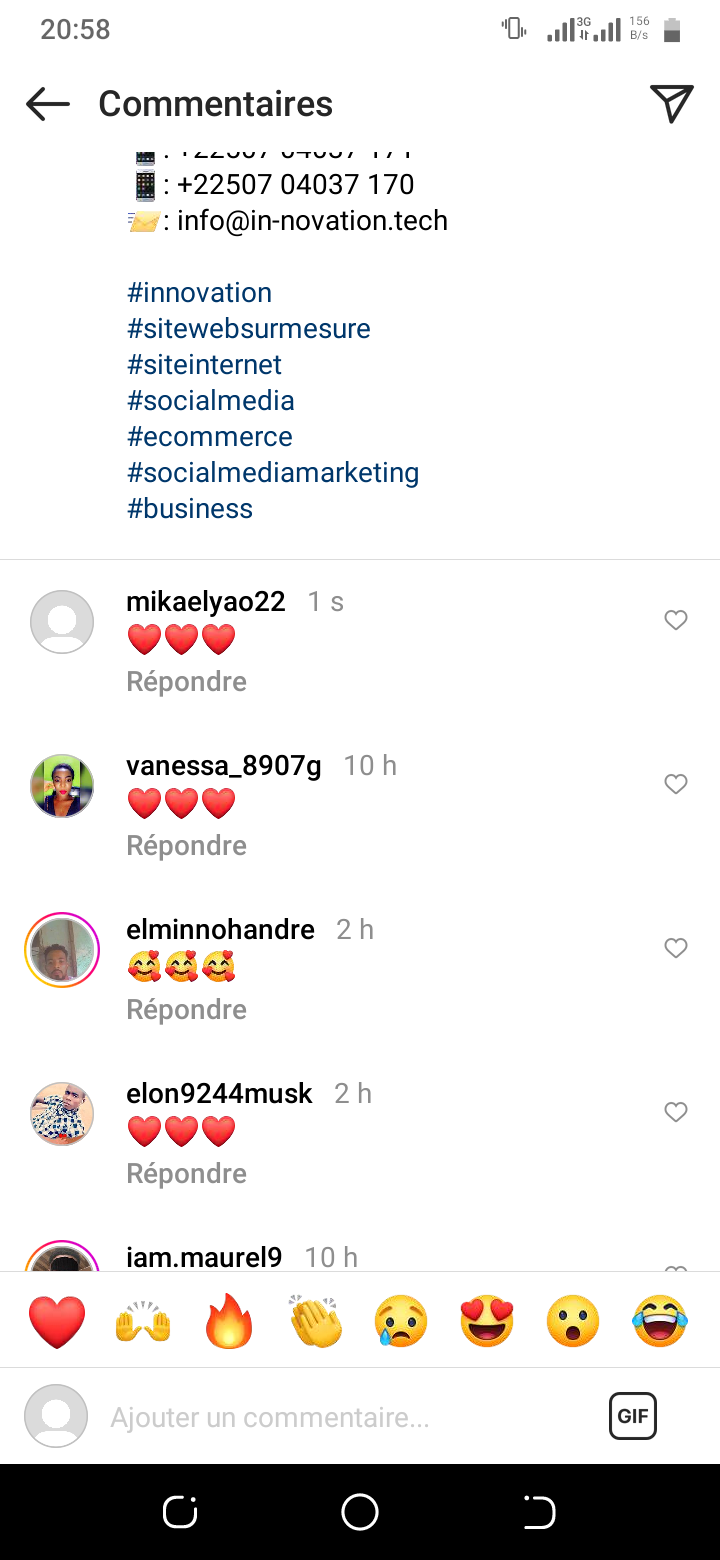This screenshot has height=1560, width=720.
Task: Insert the heart-eyes quick emoji
Action: (487, 1321)
